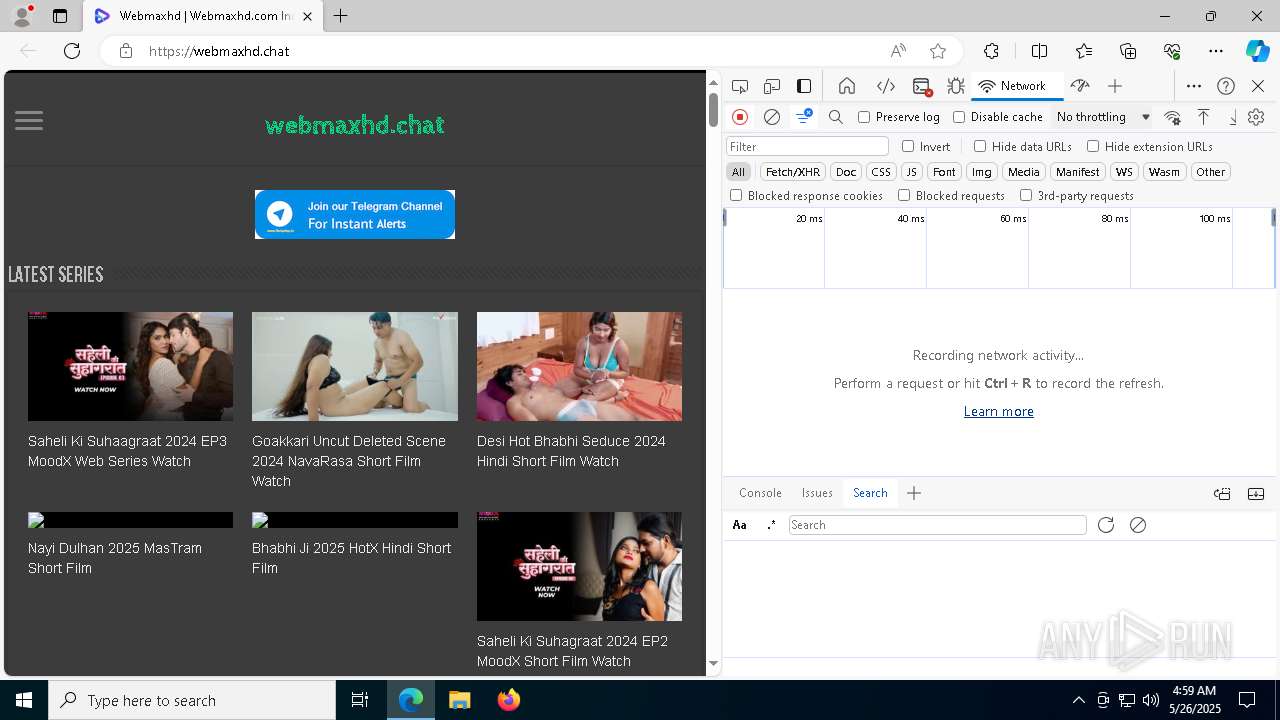Check 3rd-party requests
The width and height of the screenshot is (1280, 720).
pos(1026,196)
